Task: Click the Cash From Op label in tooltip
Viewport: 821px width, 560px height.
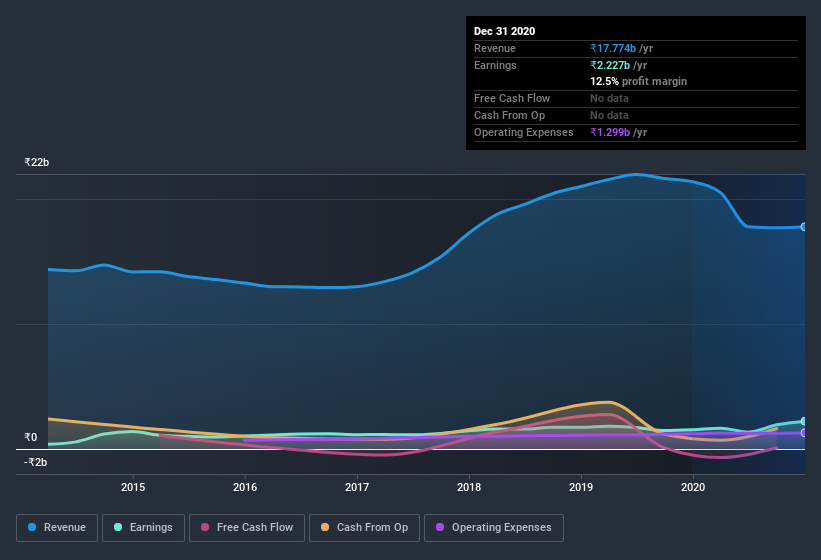Action: tap(509, 115)
